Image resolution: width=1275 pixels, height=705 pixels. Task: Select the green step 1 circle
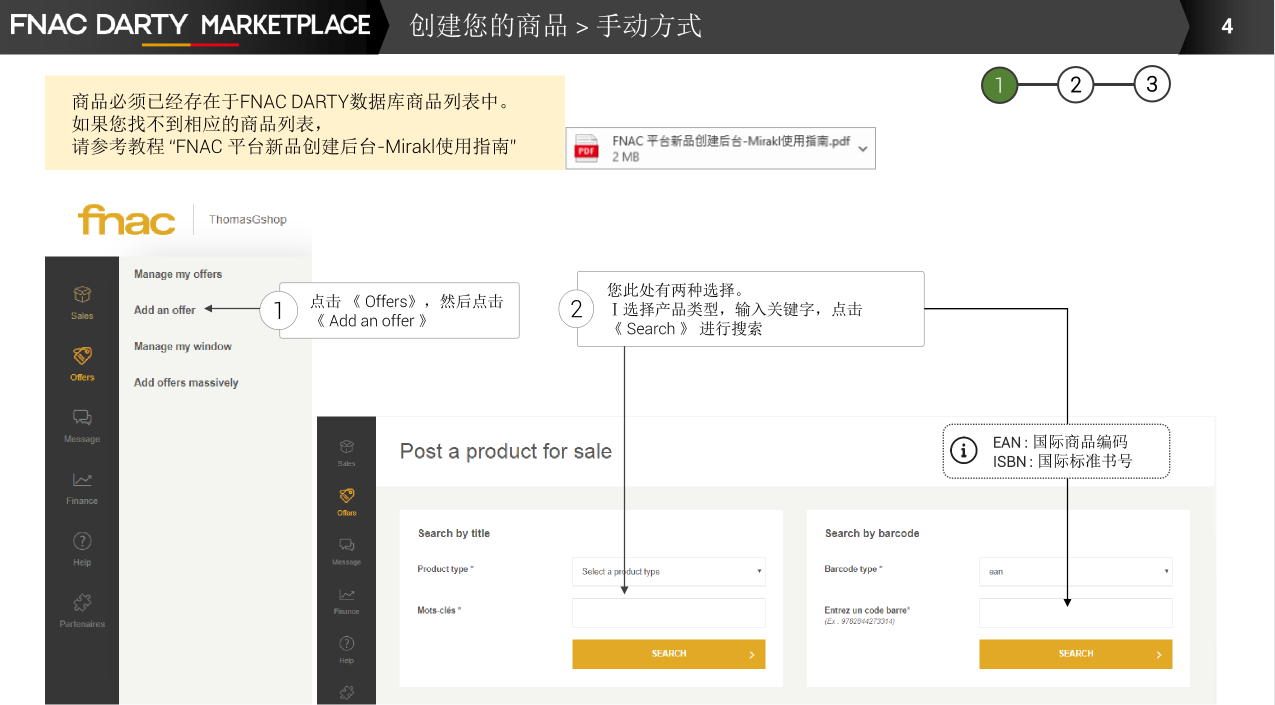(x=998, y=85)
